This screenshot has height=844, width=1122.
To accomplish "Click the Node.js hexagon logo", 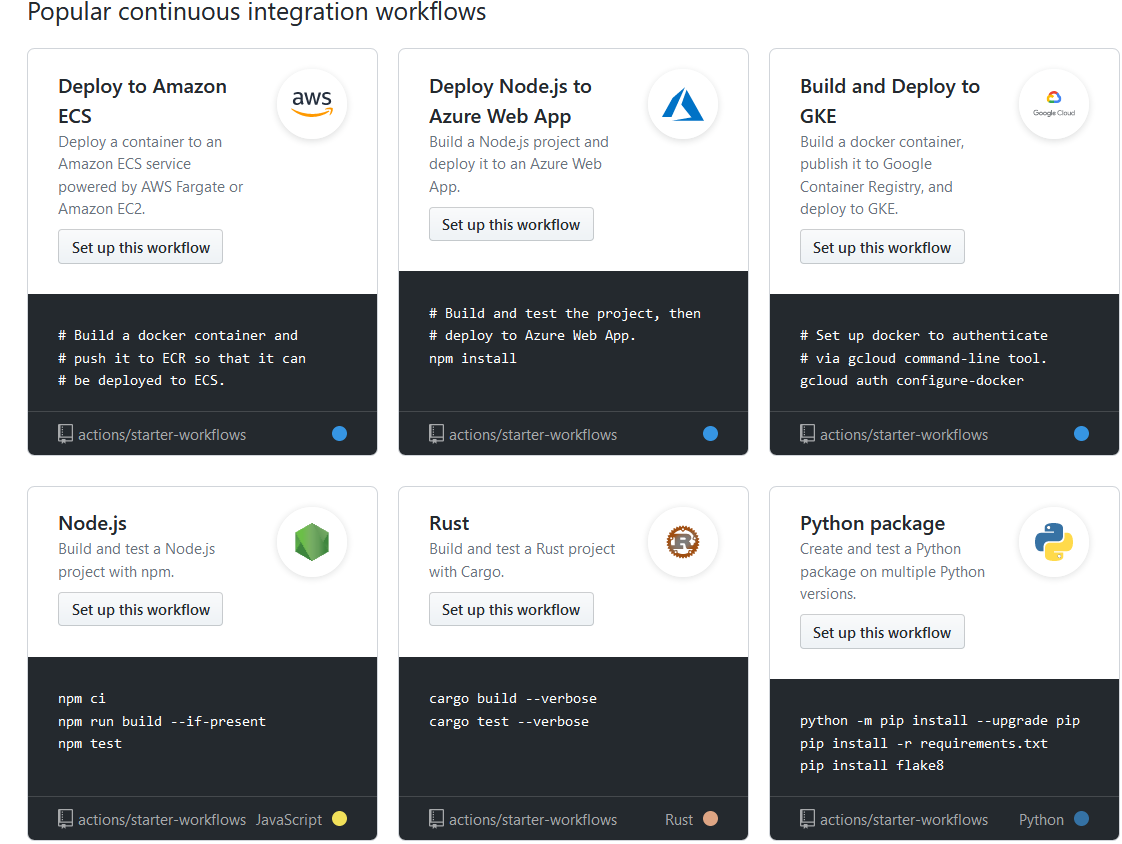I will point(312,541).
